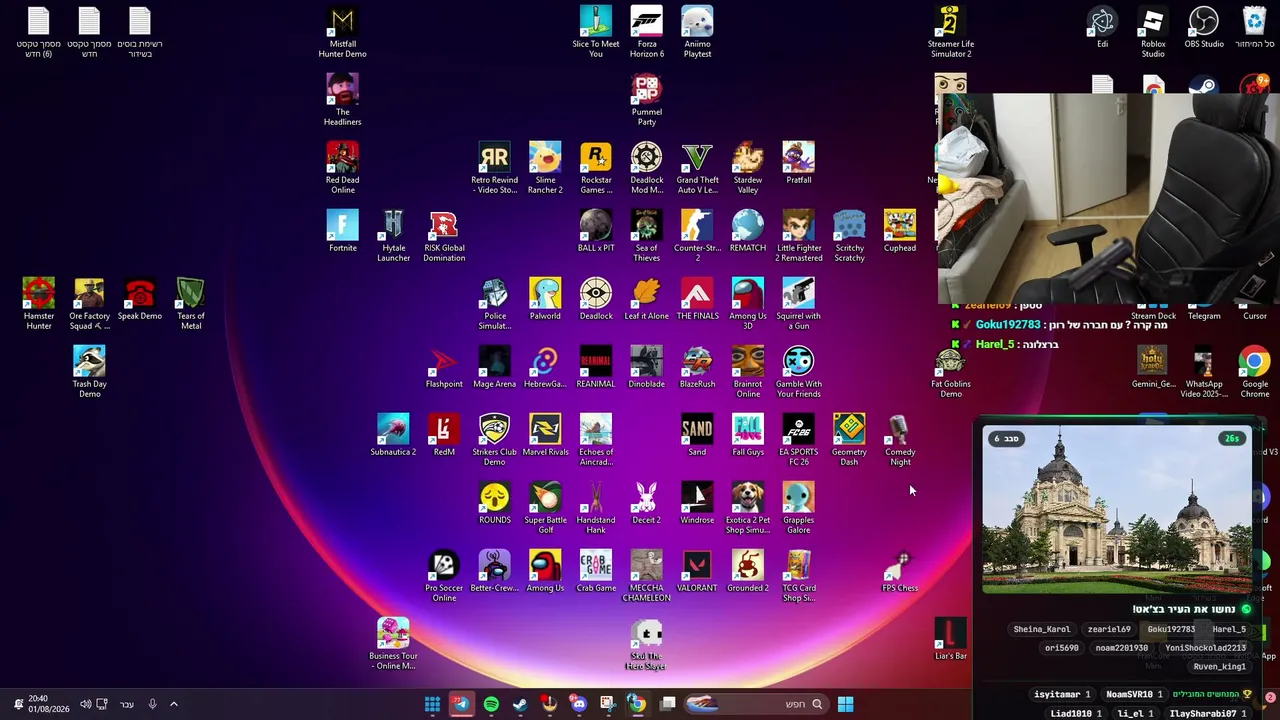Click the chat username Goku192783
Image resolution: width=1280 pixels, height=720 pixels.
[x=1008, y=325]
